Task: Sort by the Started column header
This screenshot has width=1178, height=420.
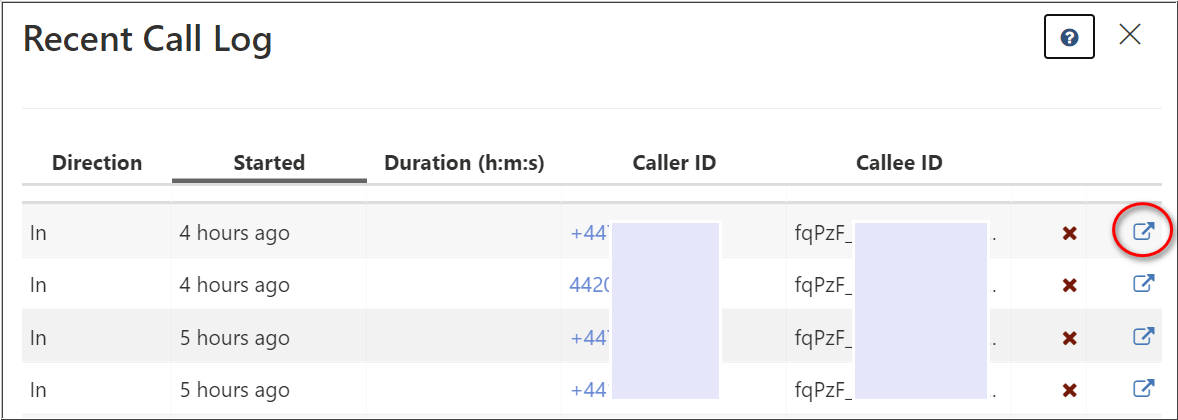Action: 269,162
